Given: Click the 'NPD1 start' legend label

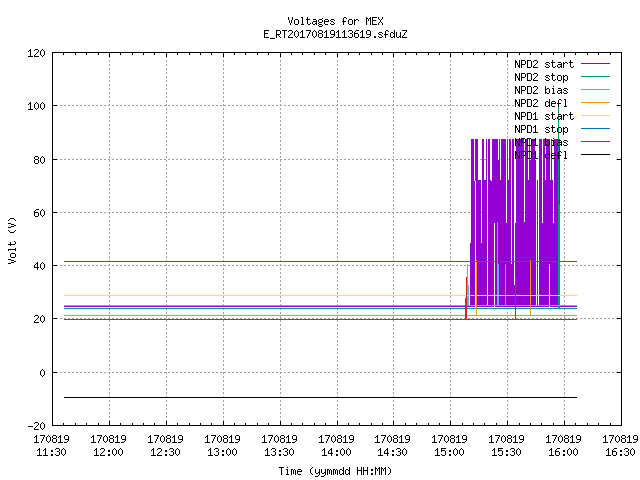Looking at the screenshot, I should coord(544,116).
